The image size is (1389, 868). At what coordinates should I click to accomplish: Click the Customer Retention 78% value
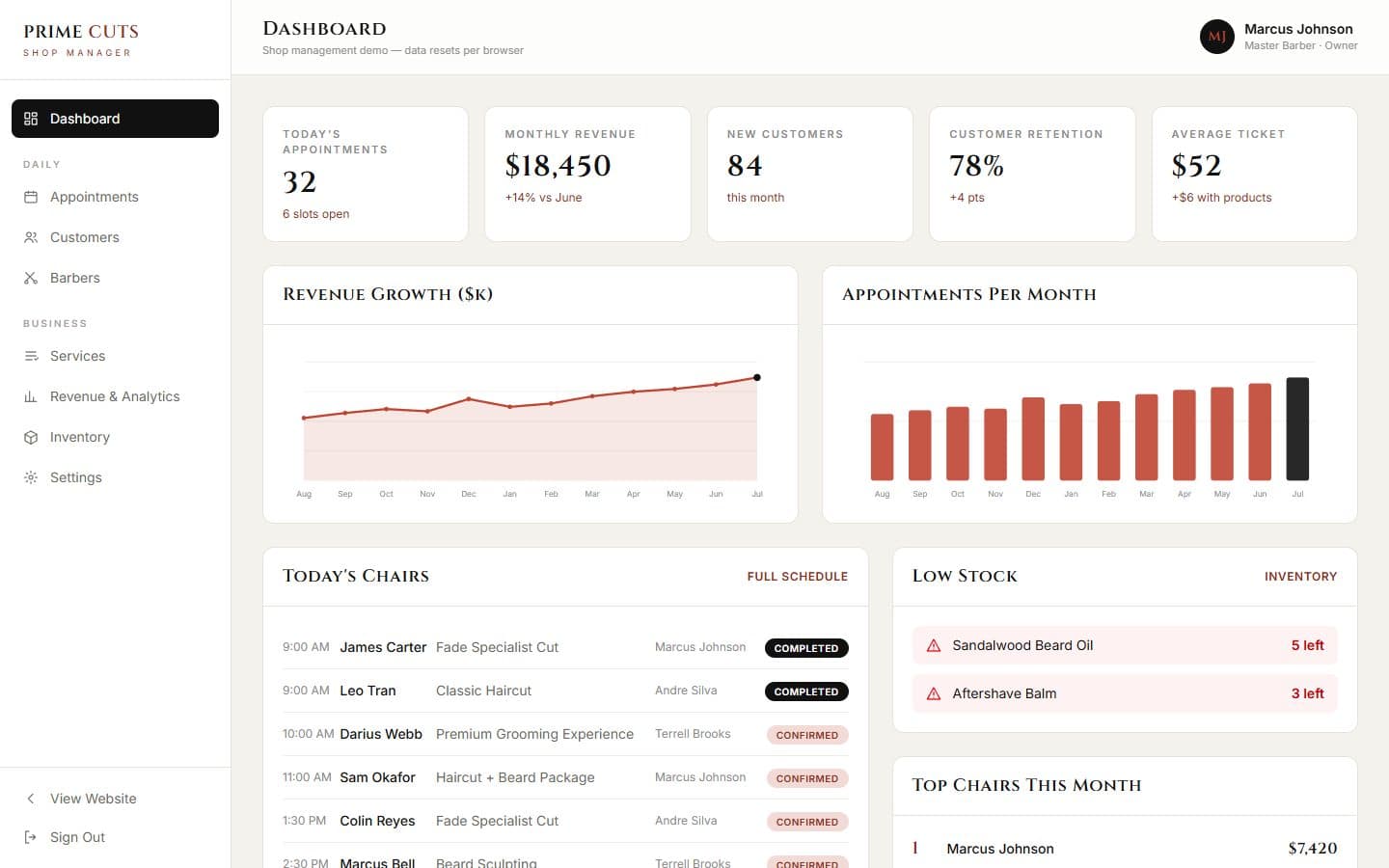point(976,166)
